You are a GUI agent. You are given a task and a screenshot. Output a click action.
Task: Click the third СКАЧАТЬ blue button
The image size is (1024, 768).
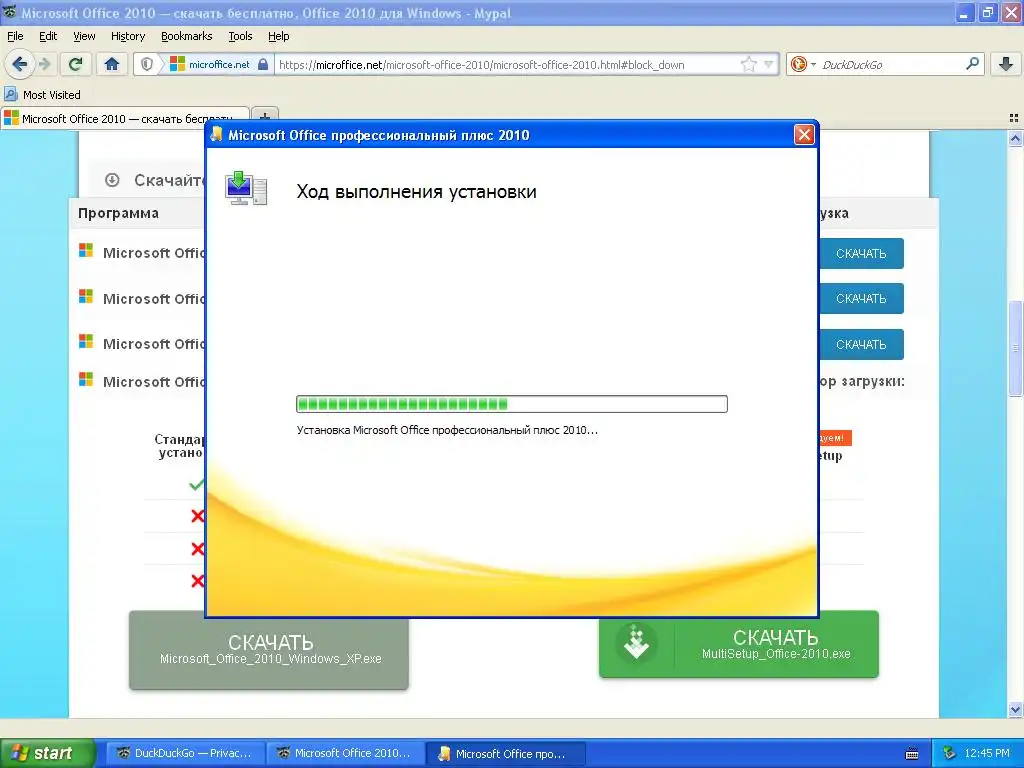[x=861, y=344]
